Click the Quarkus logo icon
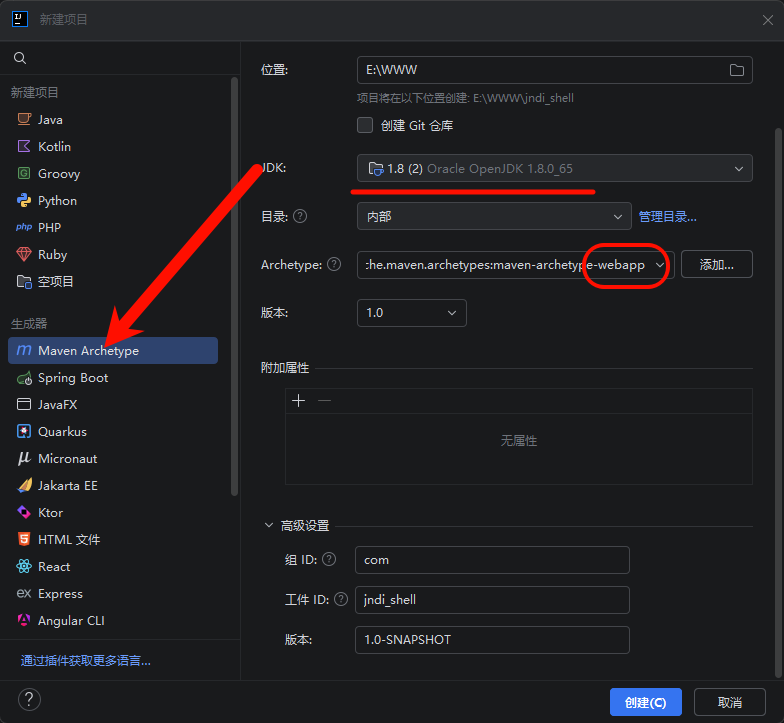This screenshot has width=784, height=723. [24, 431]
